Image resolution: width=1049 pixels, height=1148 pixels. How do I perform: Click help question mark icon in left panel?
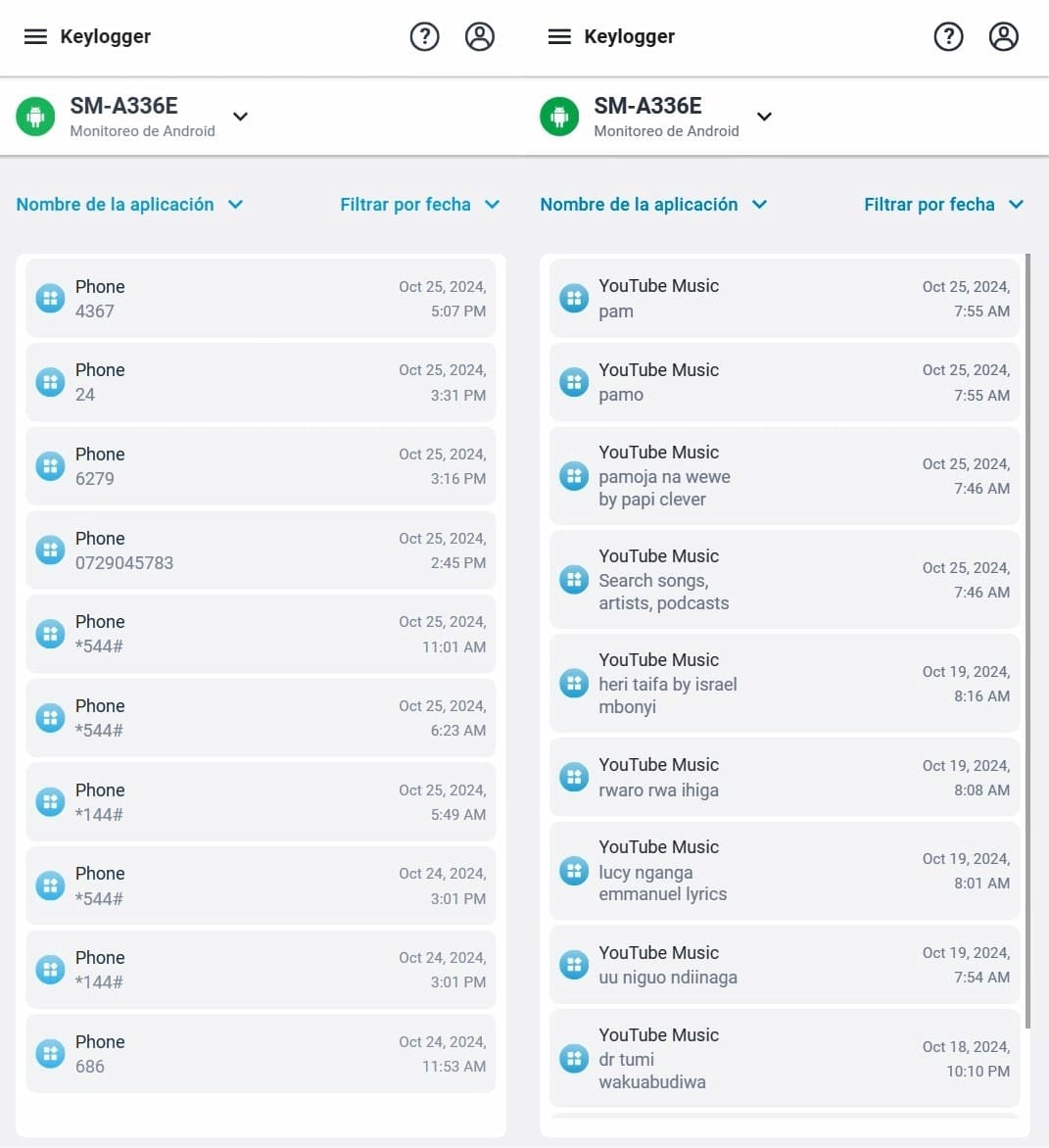tap(424, 36)
